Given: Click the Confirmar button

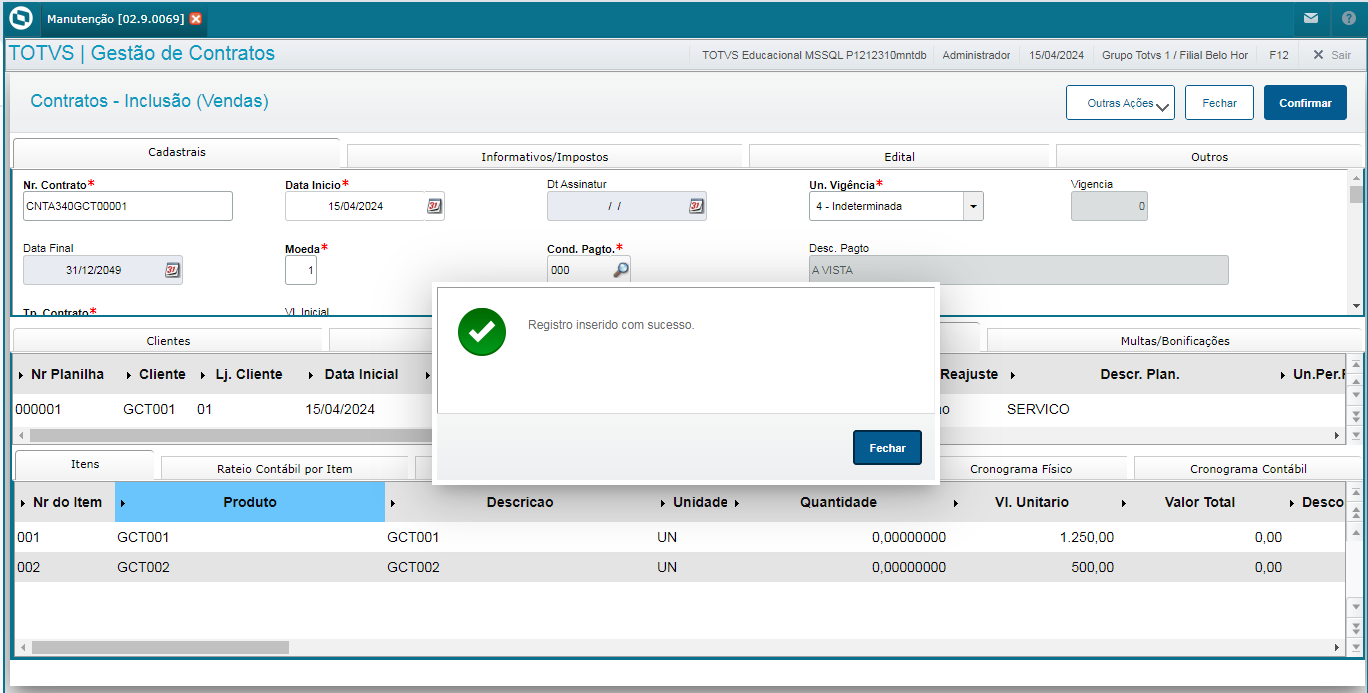Looking at the screenshot, I should (1305, 103).
